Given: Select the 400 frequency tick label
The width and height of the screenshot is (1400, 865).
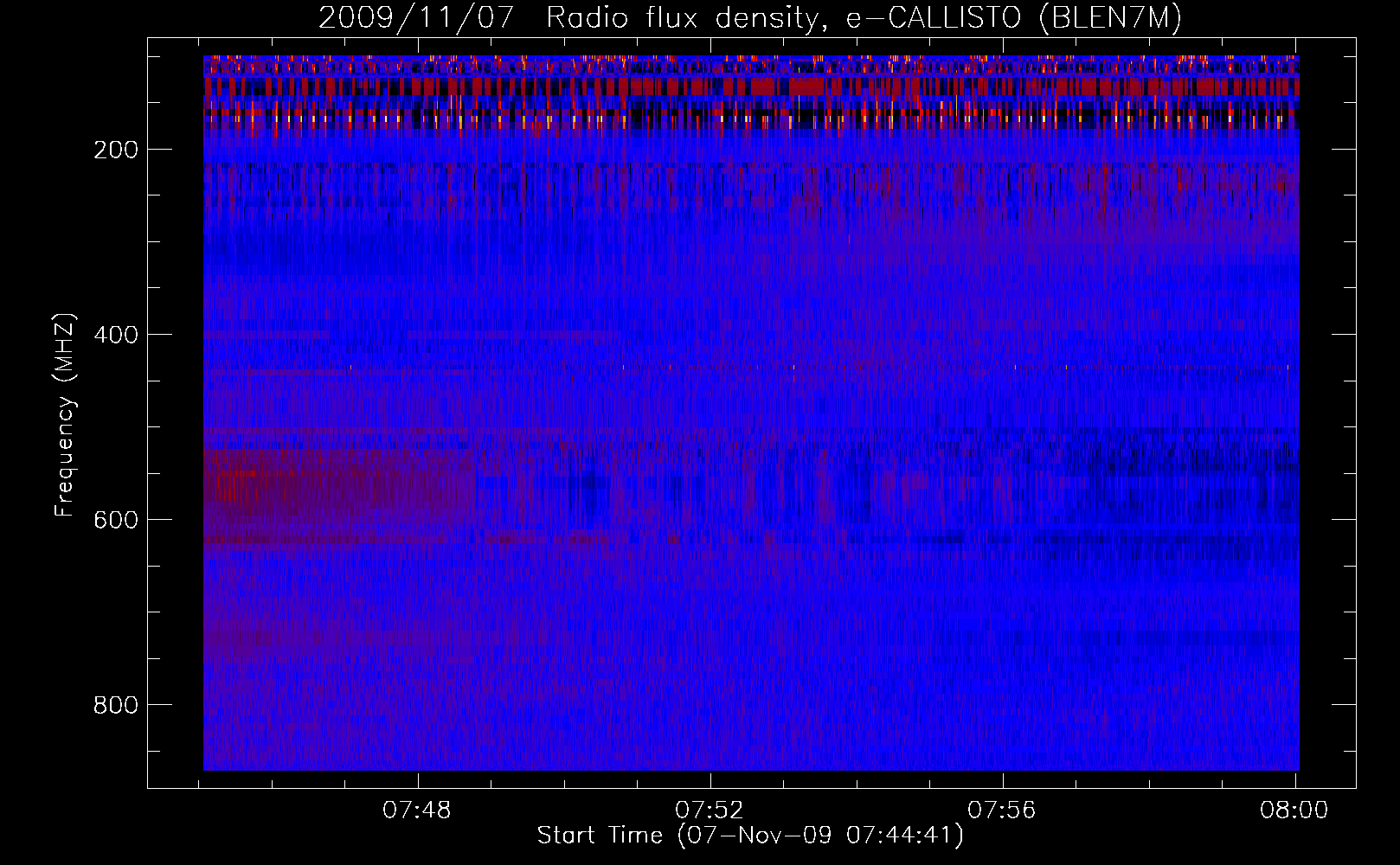Looking at the screenshot, I should click(x=116, y=335).
